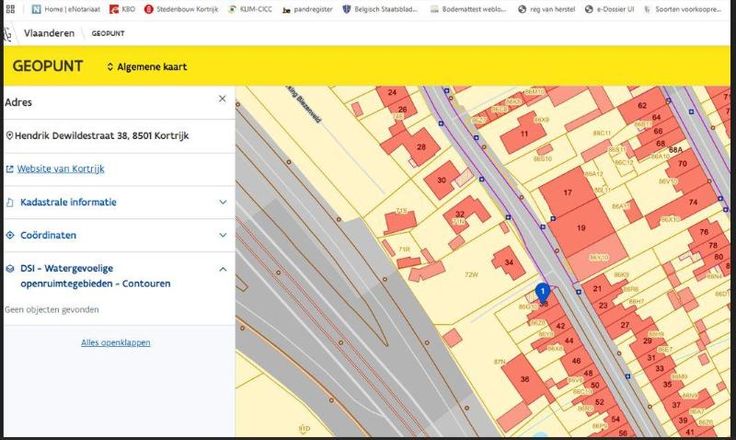Click the Alles openklappen link

(x=115, y=343)
